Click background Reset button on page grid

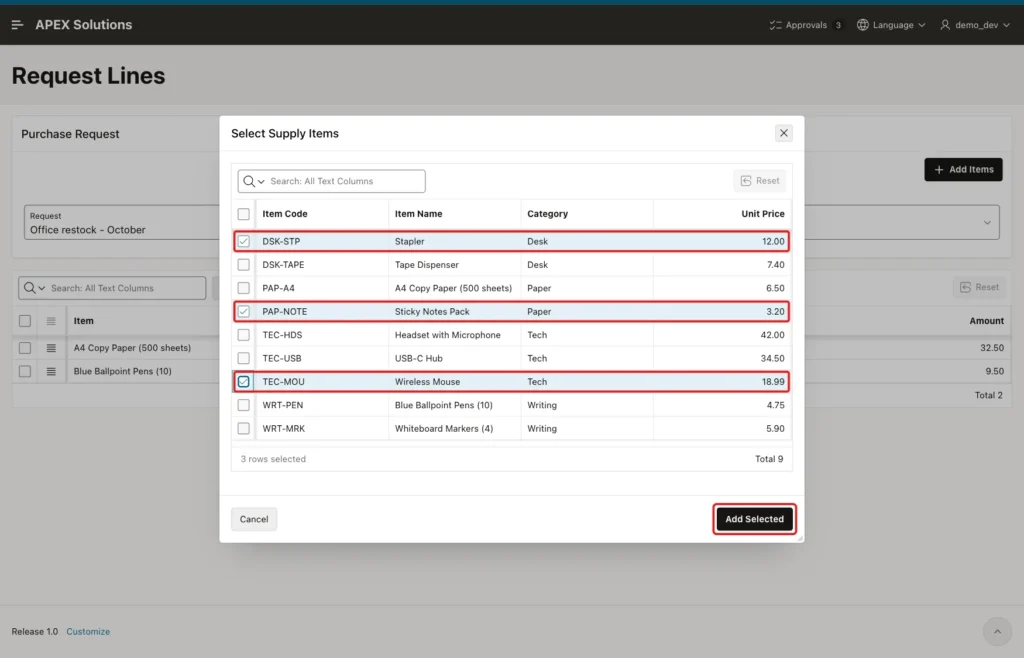click(x=979, y=287)
